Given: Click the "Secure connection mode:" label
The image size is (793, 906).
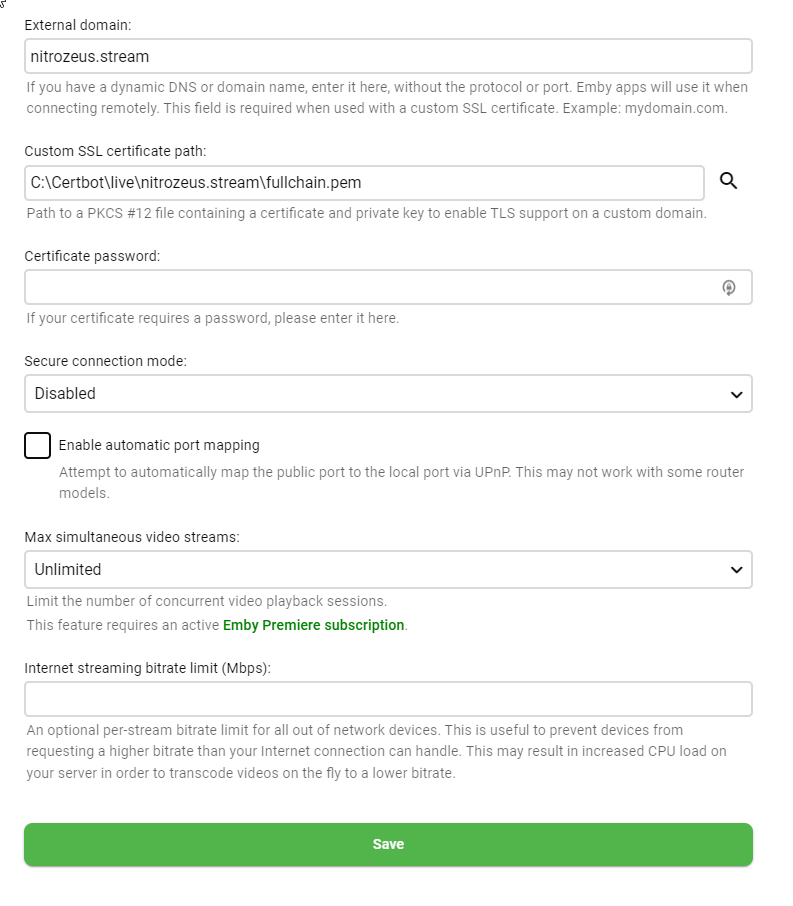Looking at the screenshot, I should 105,361.
